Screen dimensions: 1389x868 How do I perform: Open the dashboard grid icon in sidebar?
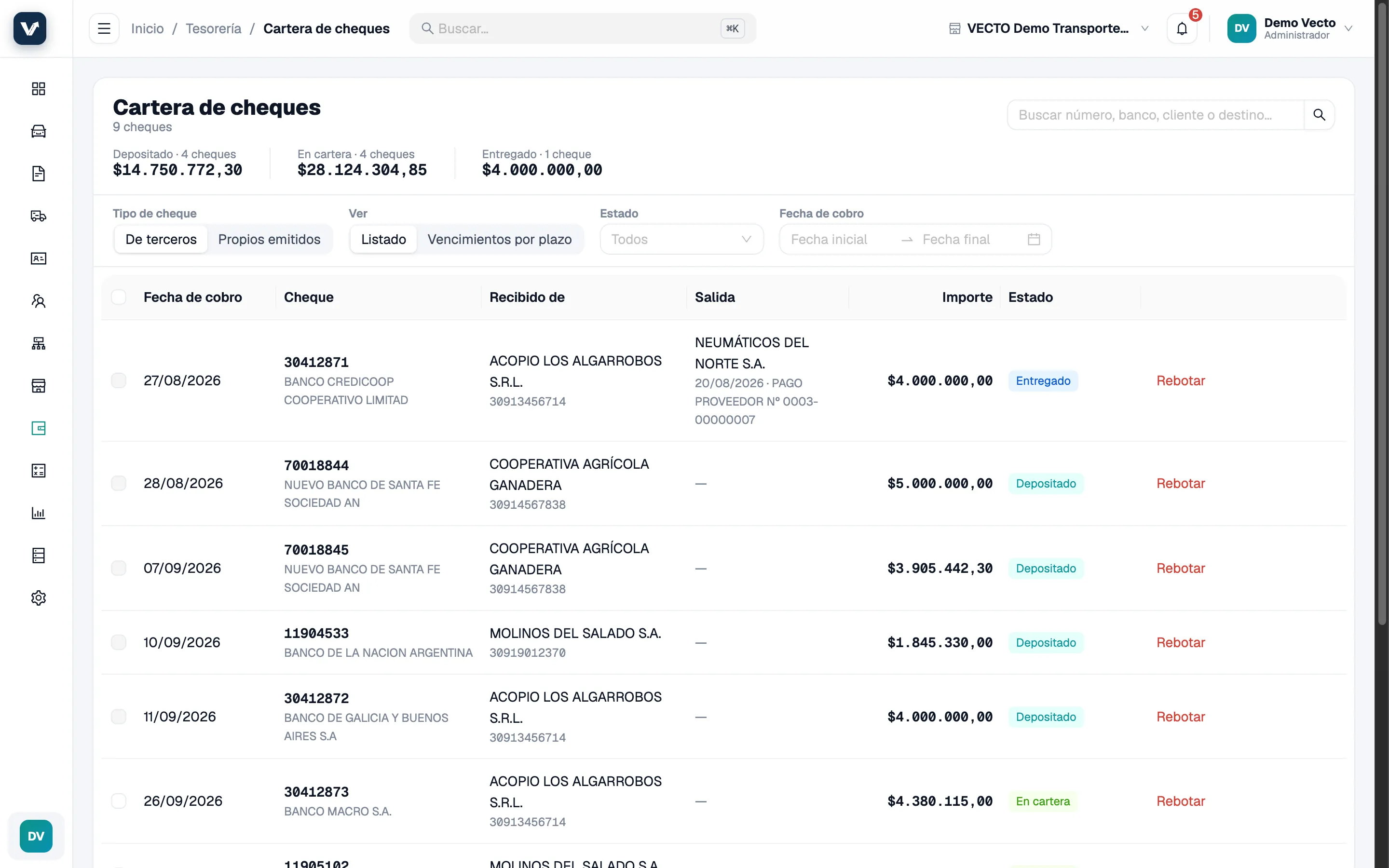[39, 88]
